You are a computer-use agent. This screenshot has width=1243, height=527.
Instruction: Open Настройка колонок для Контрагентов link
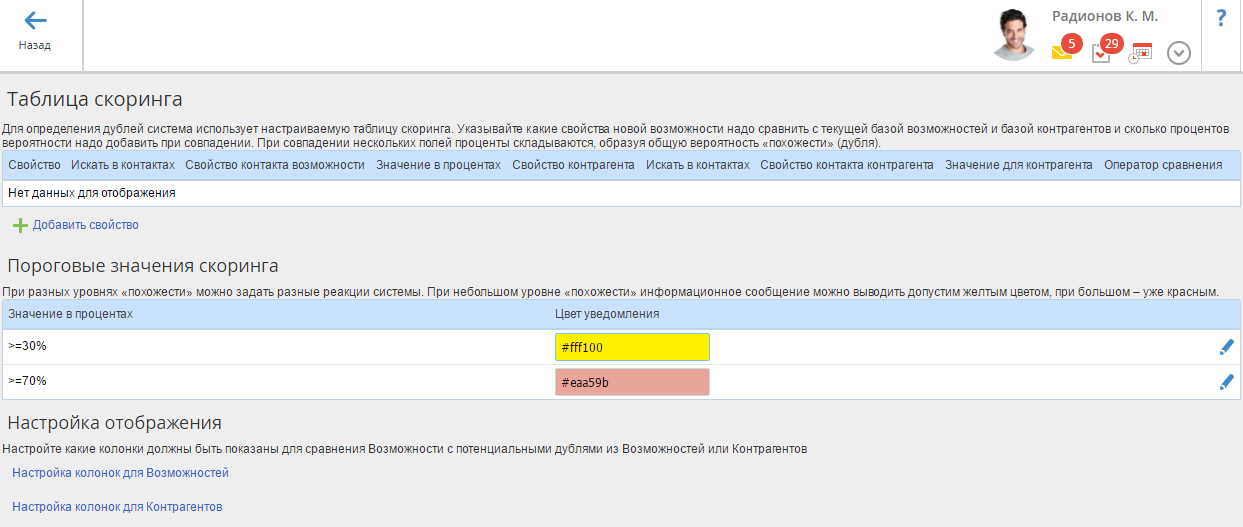tap(117, 507)
